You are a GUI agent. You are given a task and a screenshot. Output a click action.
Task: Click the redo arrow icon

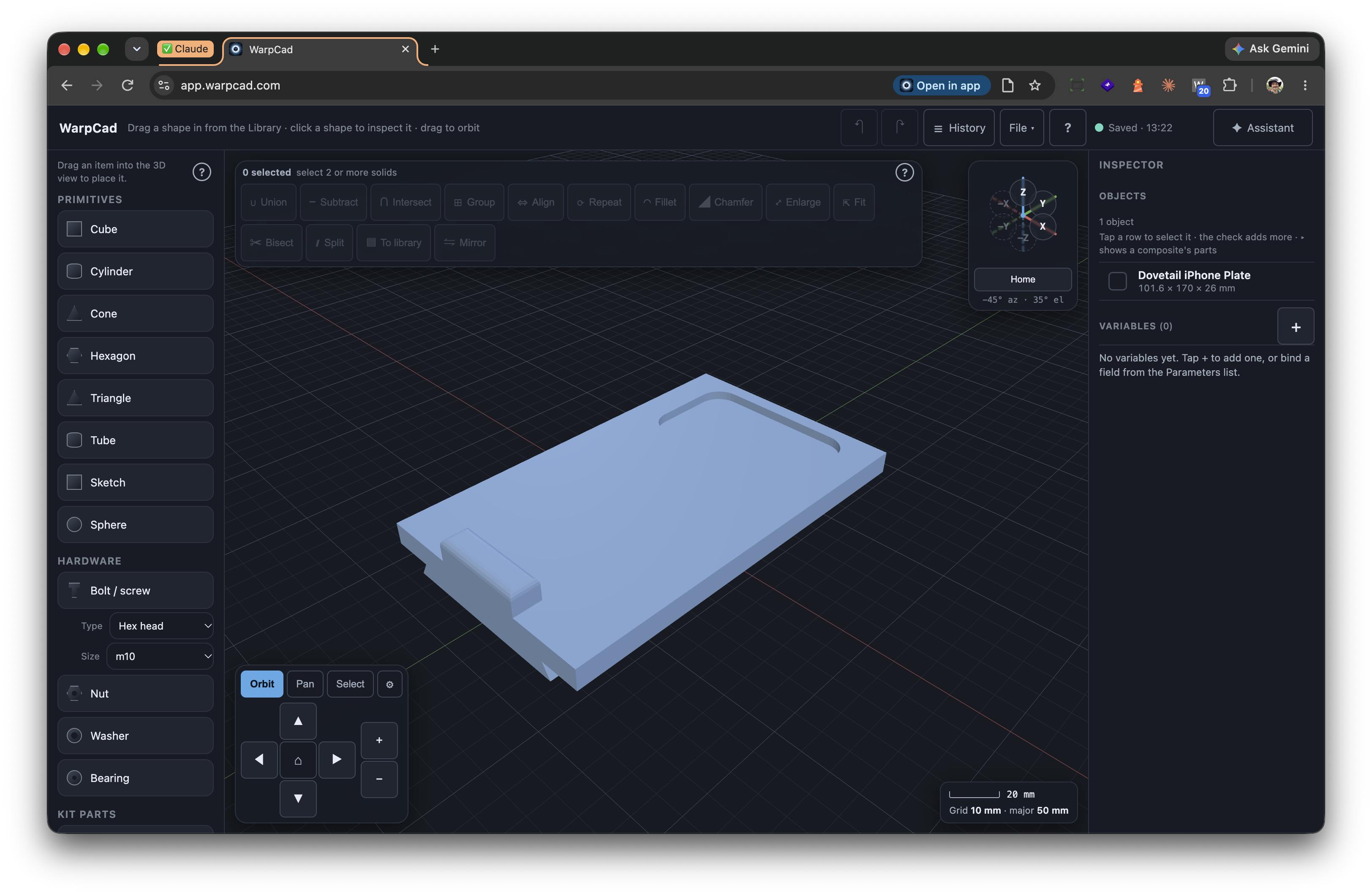(x=899, y=128)
